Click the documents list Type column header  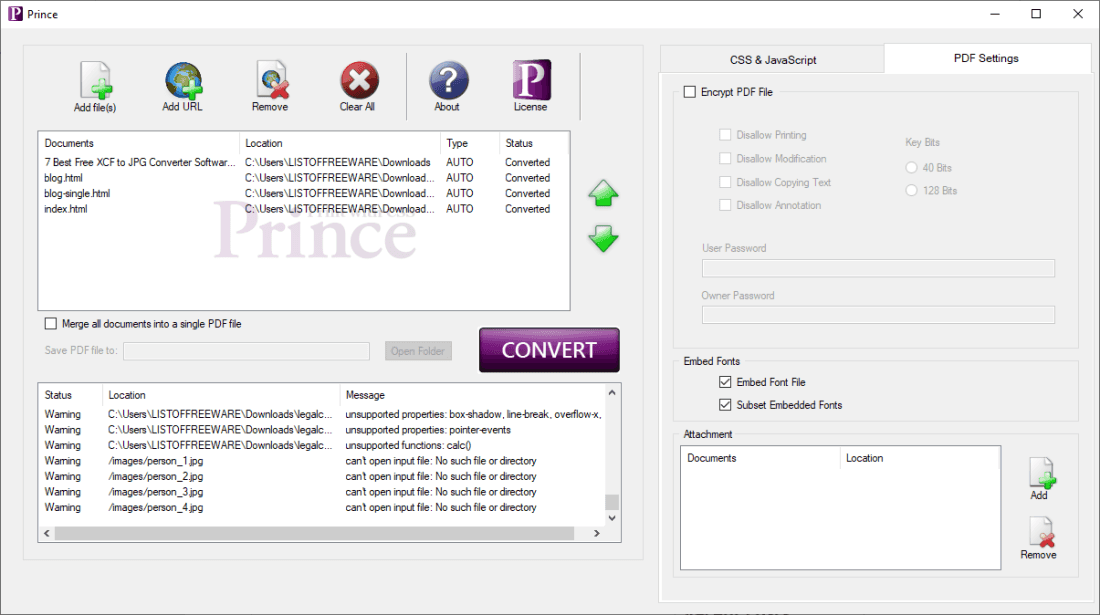(x=470, y=143)
